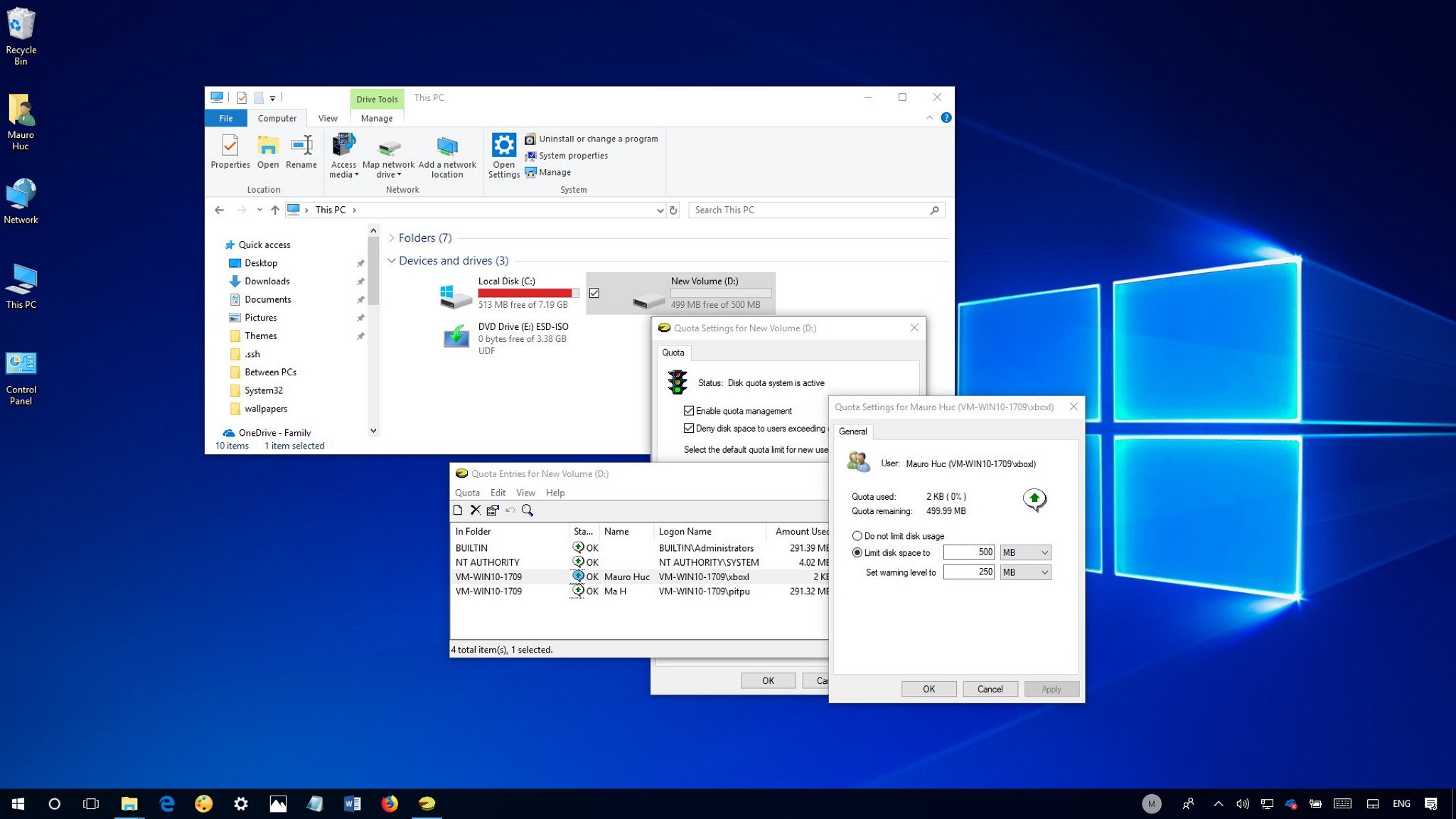Screen dimensions: 1456x819
Task: Select the Manage tab in ribbon
Action: 377,118
